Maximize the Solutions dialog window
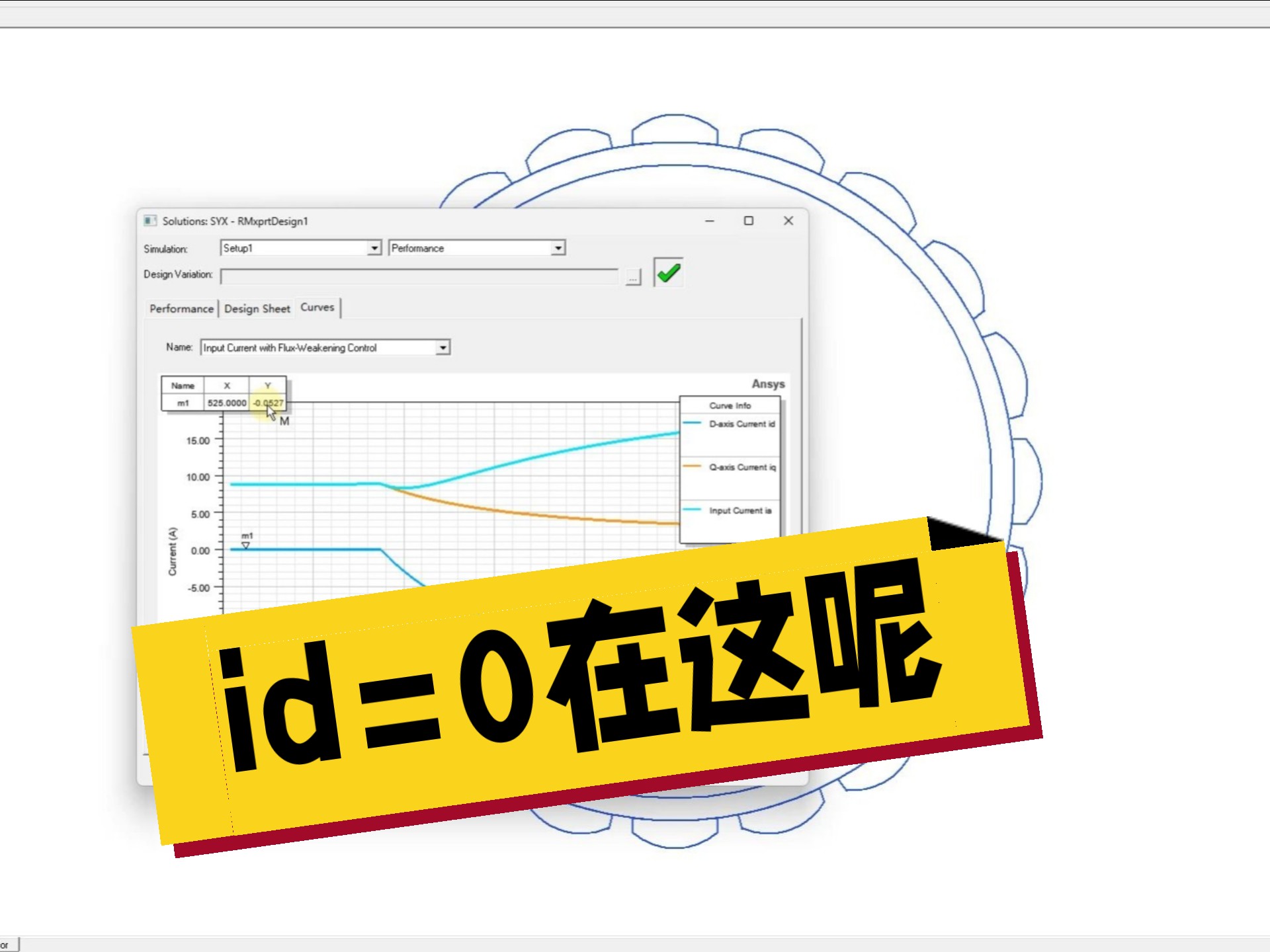The width and height of the screenshot is (1270, 952). (x=749, y=221)
